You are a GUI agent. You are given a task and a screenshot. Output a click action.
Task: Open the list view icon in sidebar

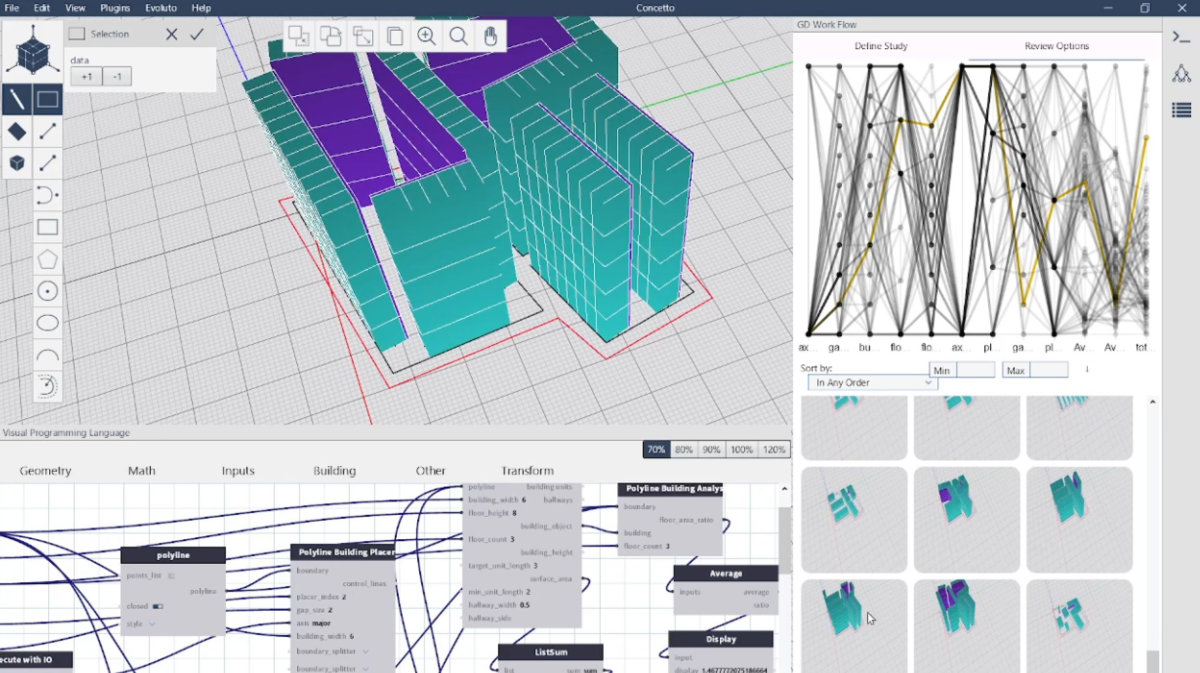point(1181,110)
